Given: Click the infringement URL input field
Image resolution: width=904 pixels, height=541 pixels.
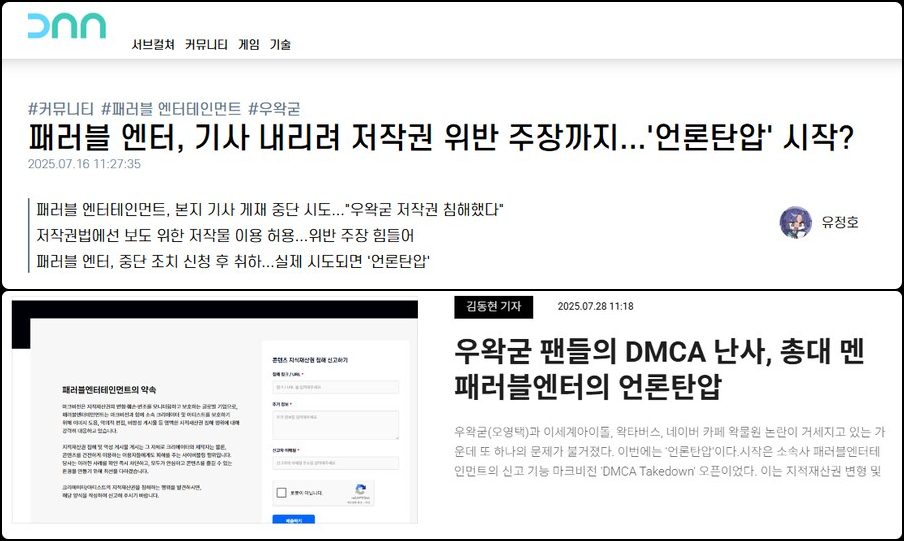Looking at the screenshot, I should point(335,387).
